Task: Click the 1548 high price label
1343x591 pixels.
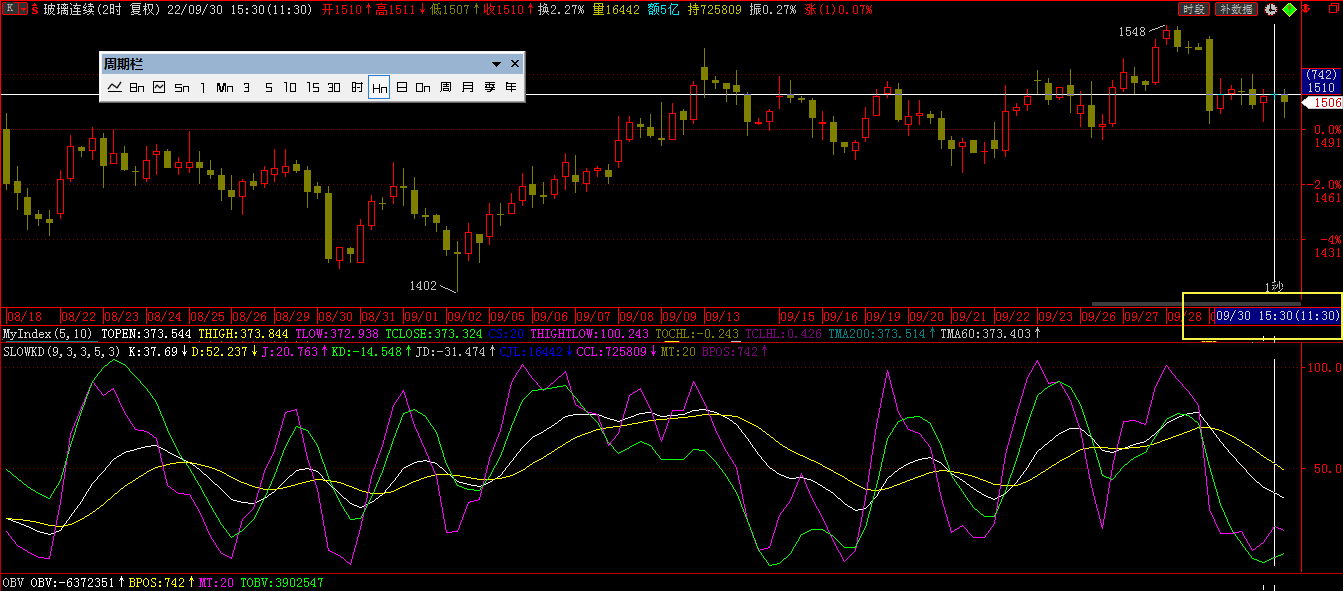Action: point(1132,32)
